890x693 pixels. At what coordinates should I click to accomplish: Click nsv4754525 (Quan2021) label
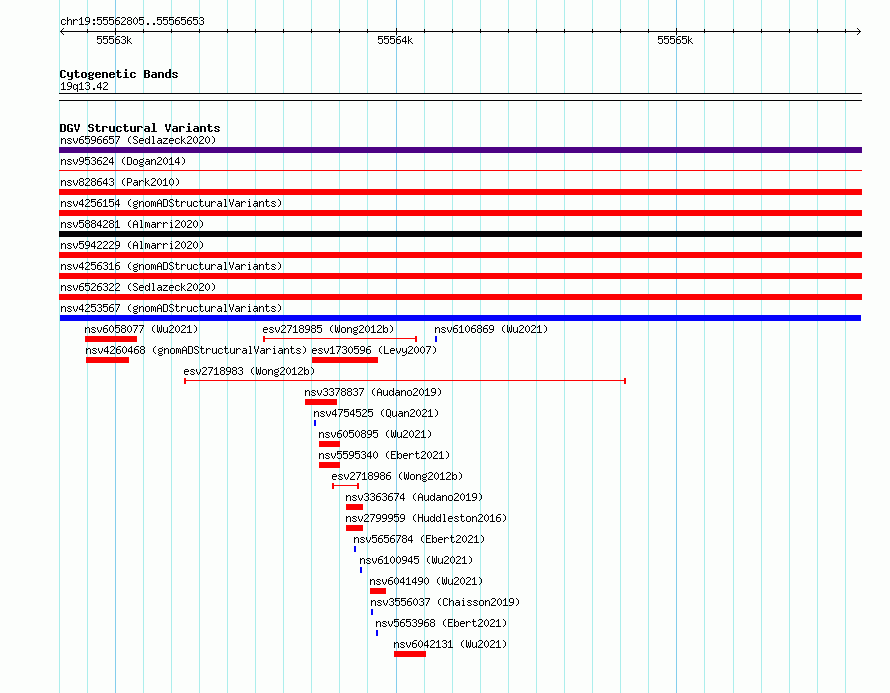tap(376, 413)
